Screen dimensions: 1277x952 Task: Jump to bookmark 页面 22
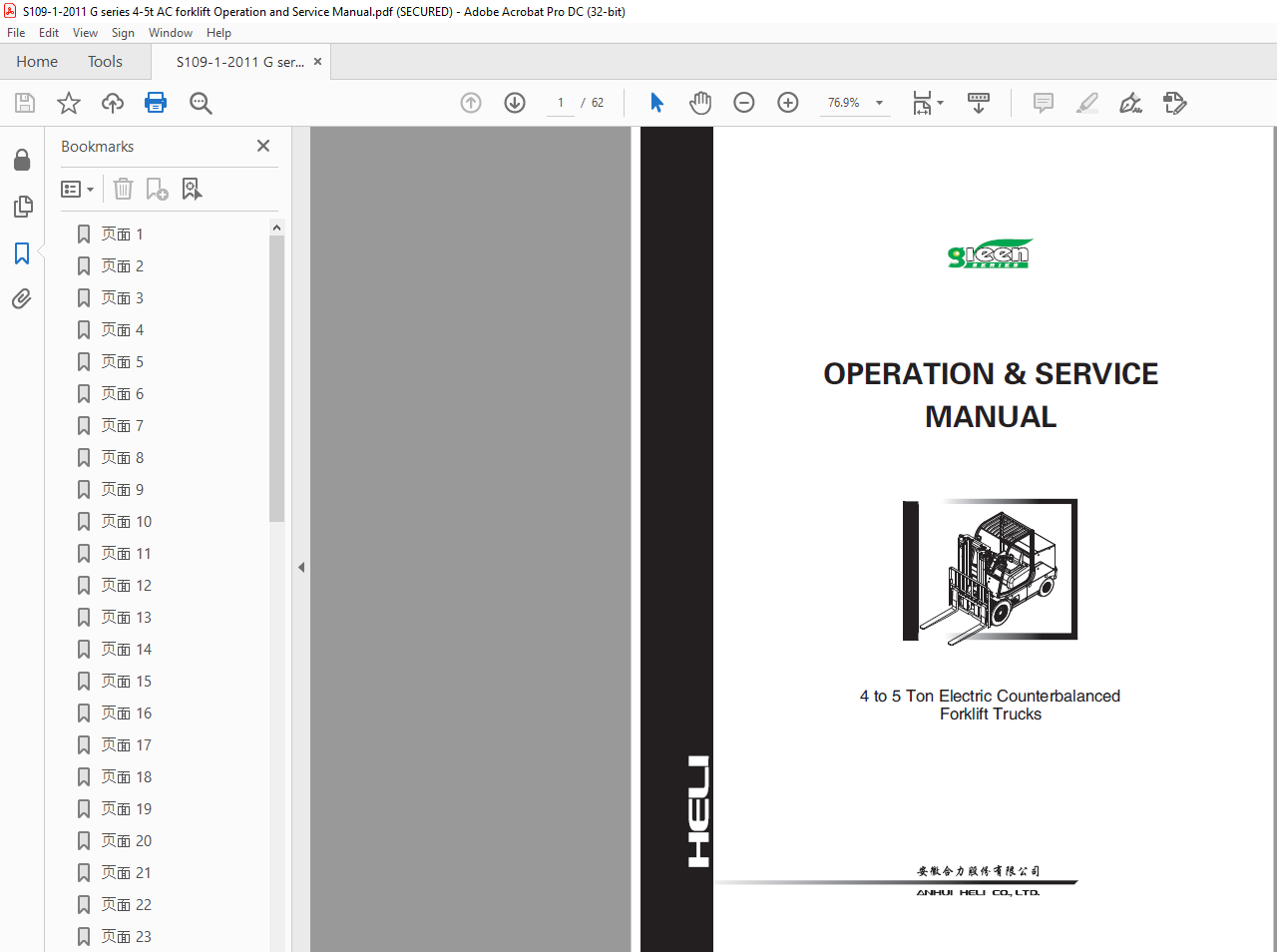pyautogui.click(x=126, y=904)
